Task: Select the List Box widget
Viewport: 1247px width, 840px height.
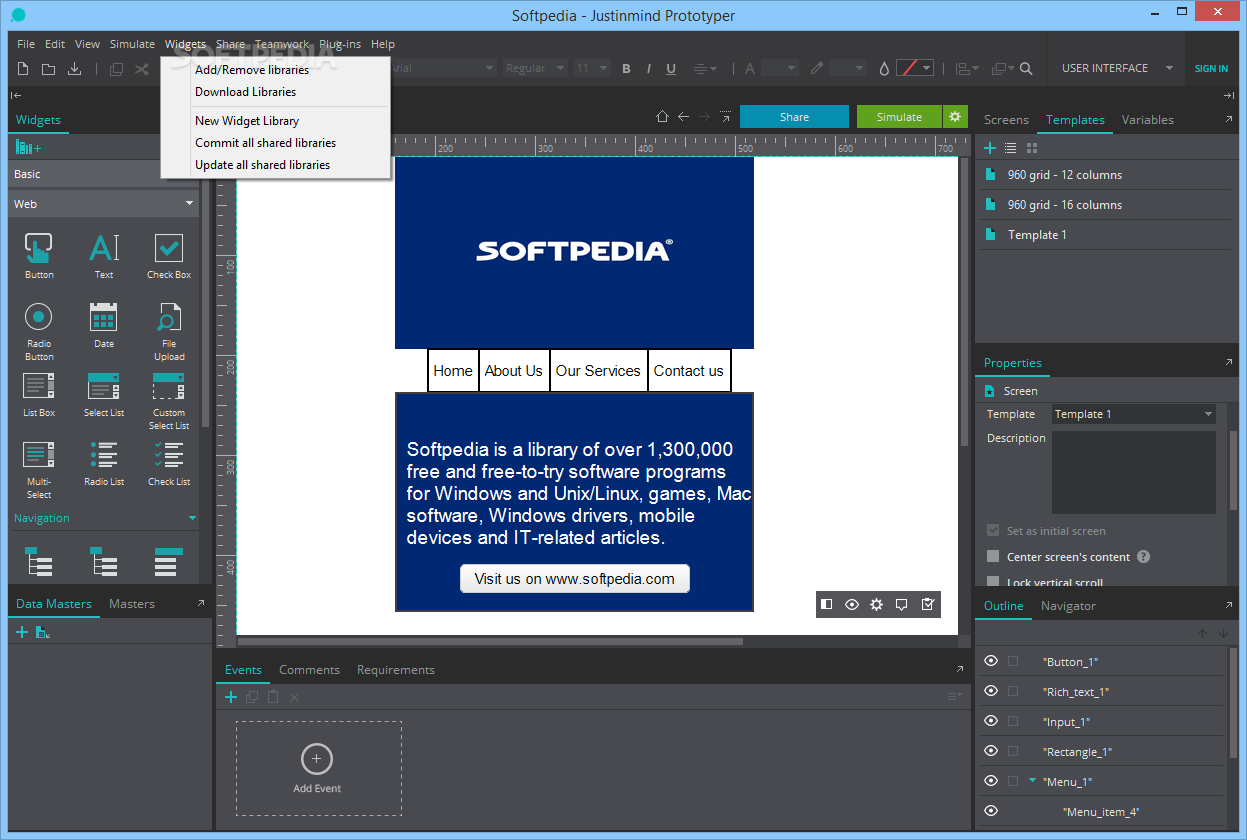Action: [x=39, y=395]
